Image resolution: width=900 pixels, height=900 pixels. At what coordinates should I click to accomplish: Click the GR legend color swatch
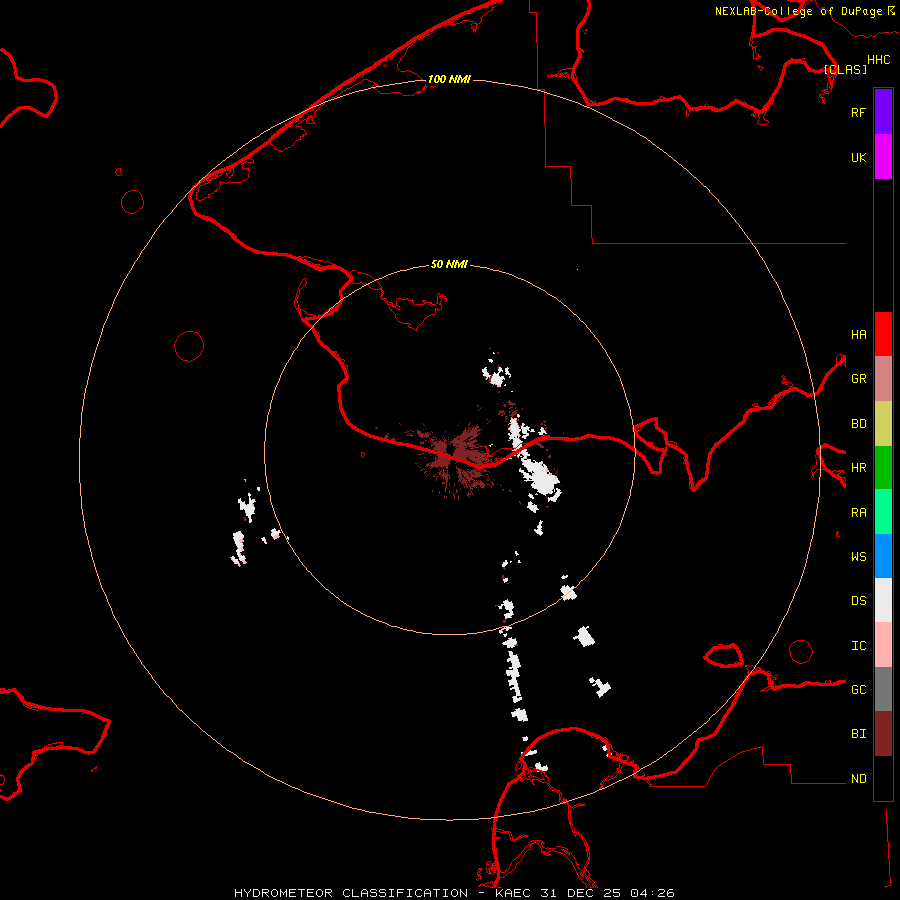pos(883,379)
